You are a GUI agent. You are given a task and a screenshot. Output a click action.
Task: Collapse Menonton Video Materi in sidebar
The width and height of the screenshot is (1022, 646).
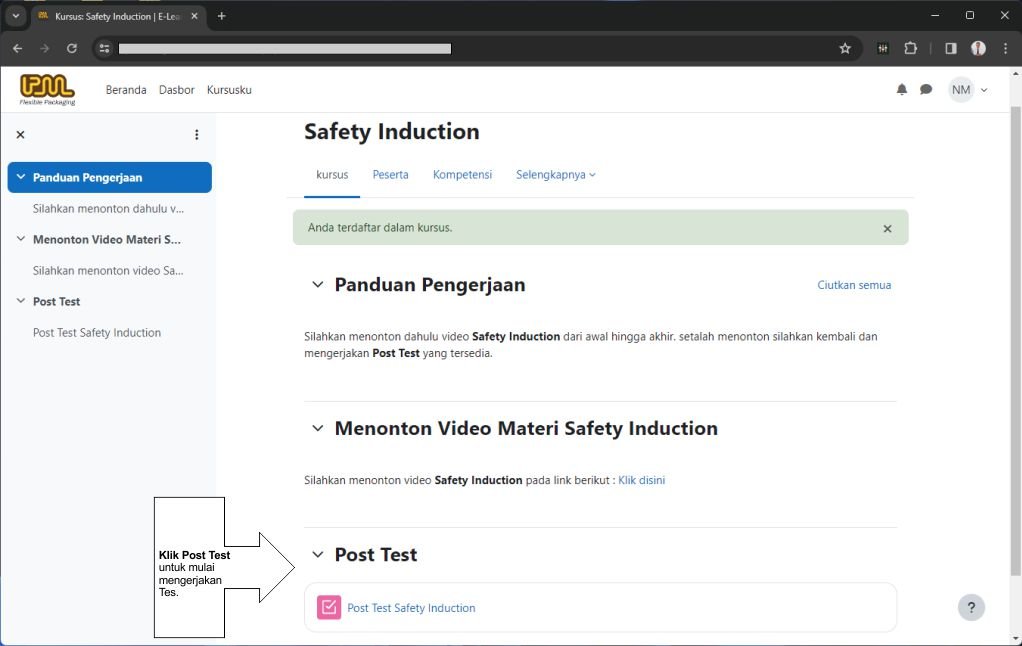pos(21,240)
